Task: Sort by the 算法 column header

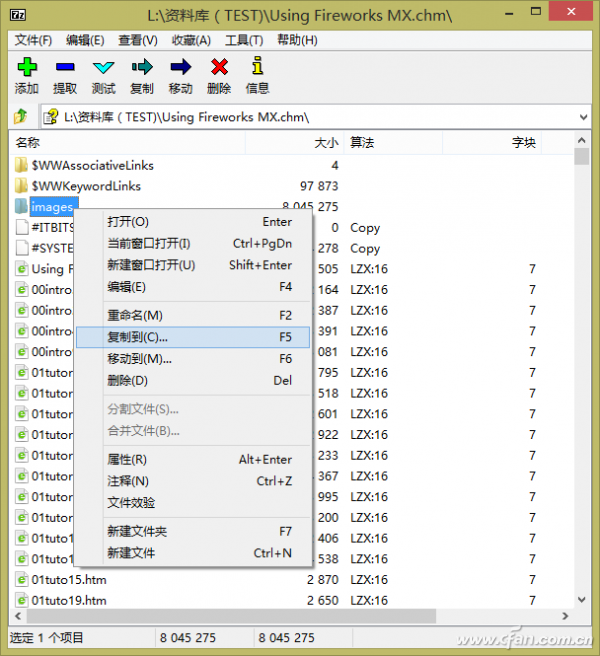Action: (x=393, y=143)
